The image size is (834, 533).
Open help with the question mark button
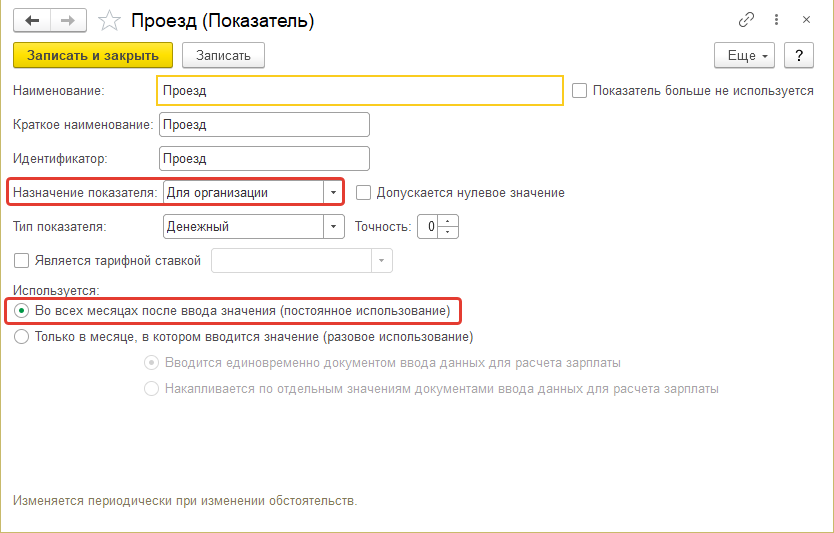pyautogui.click(x=799, y=55)
